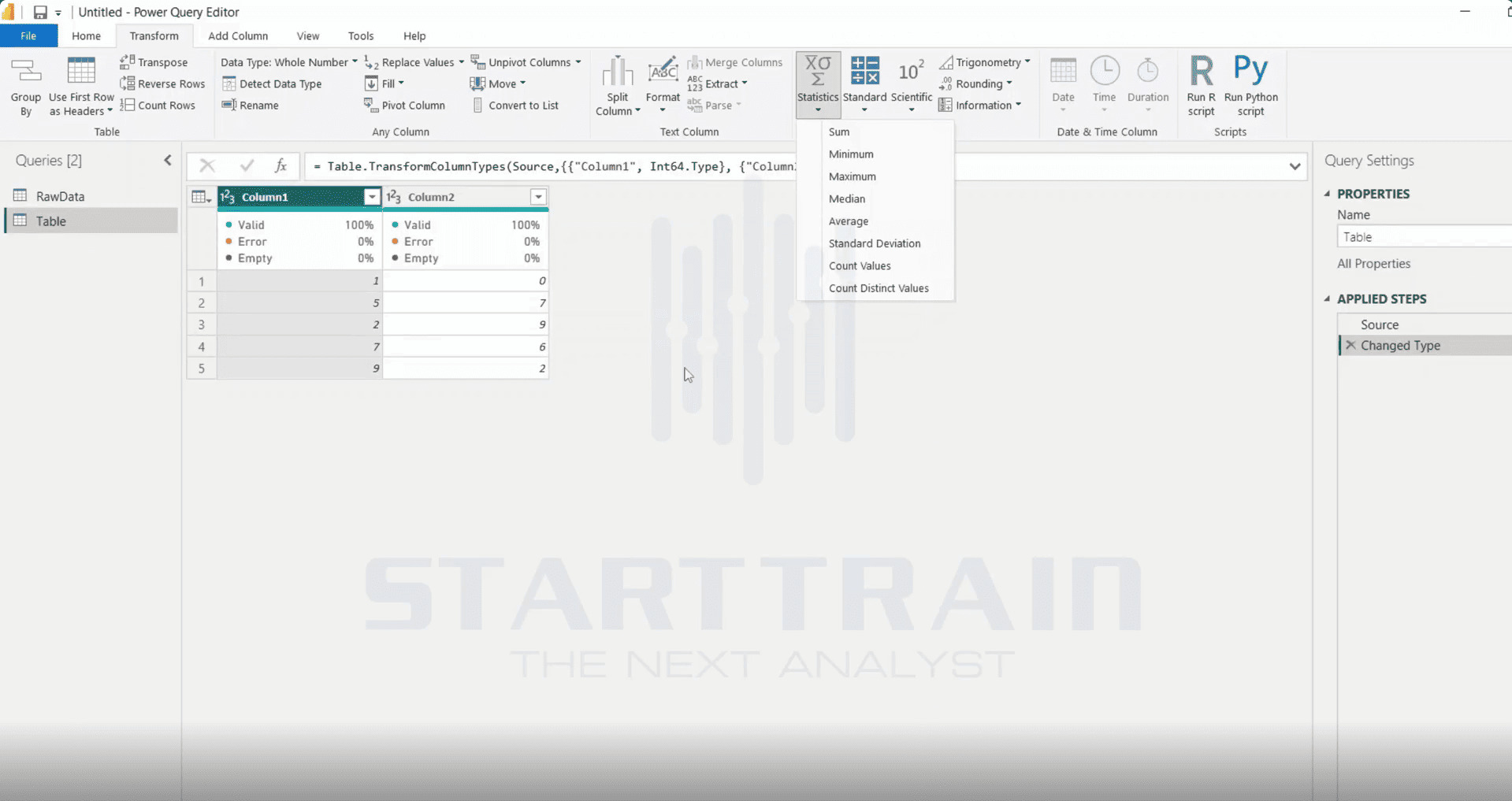This screenshot has height=801, width=1512.
Task: Open Unpivot Columns dropdown
Action: 526,62
